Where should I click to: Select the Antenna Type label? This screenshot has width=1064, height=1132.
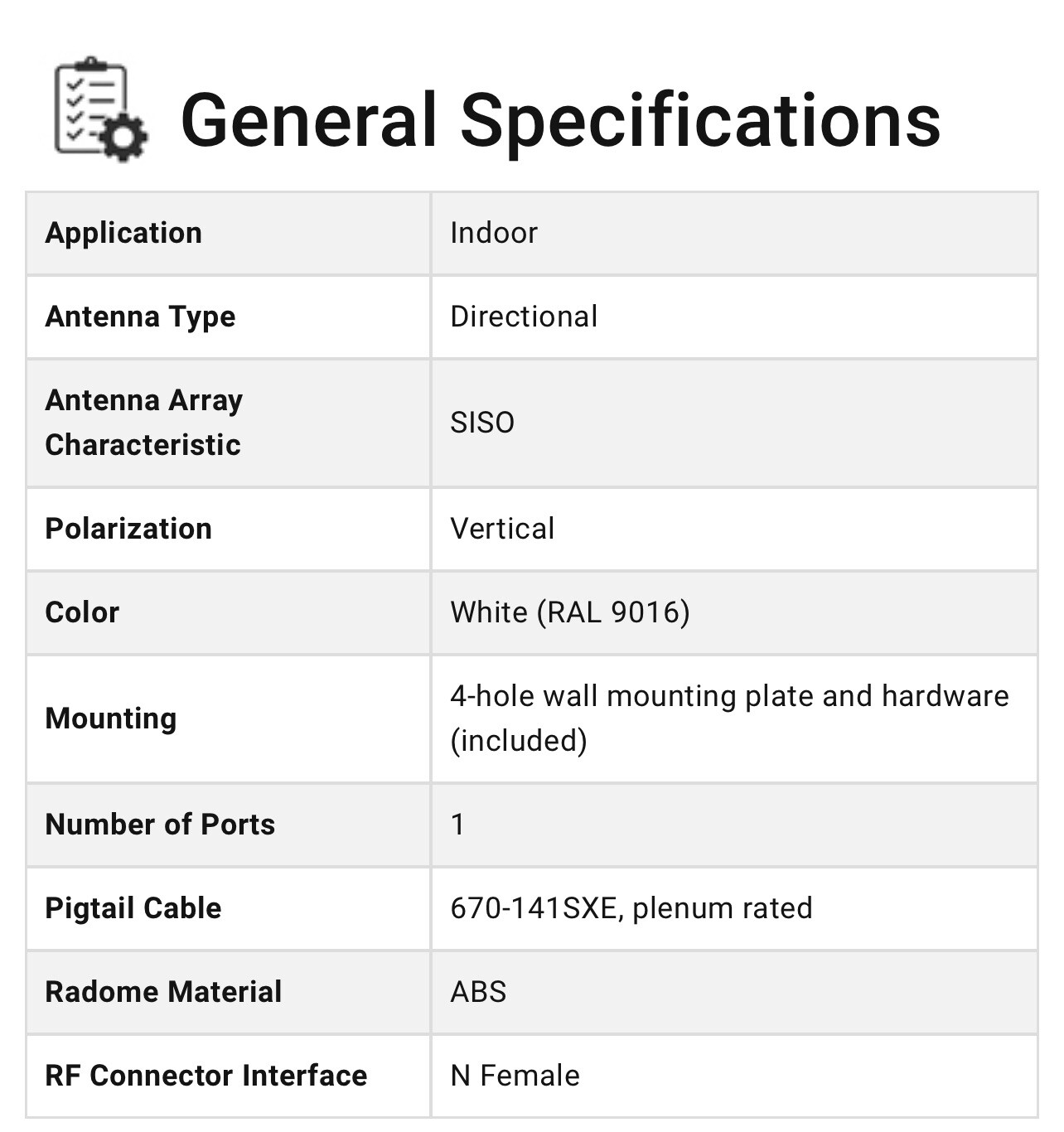(140, 317)
